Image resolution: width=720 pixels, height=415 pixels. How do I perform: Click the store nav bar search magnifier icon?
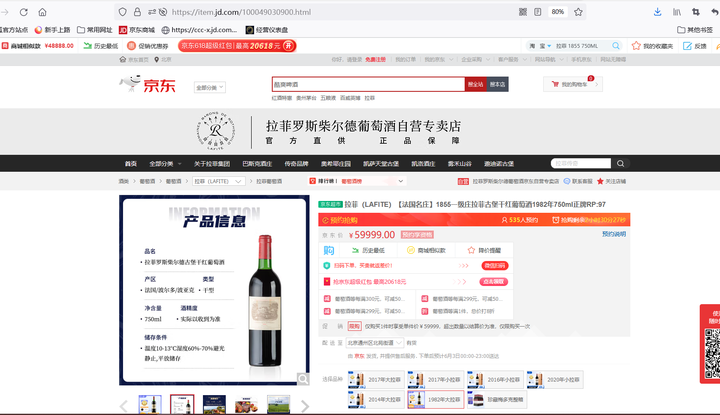click(620, 163)
